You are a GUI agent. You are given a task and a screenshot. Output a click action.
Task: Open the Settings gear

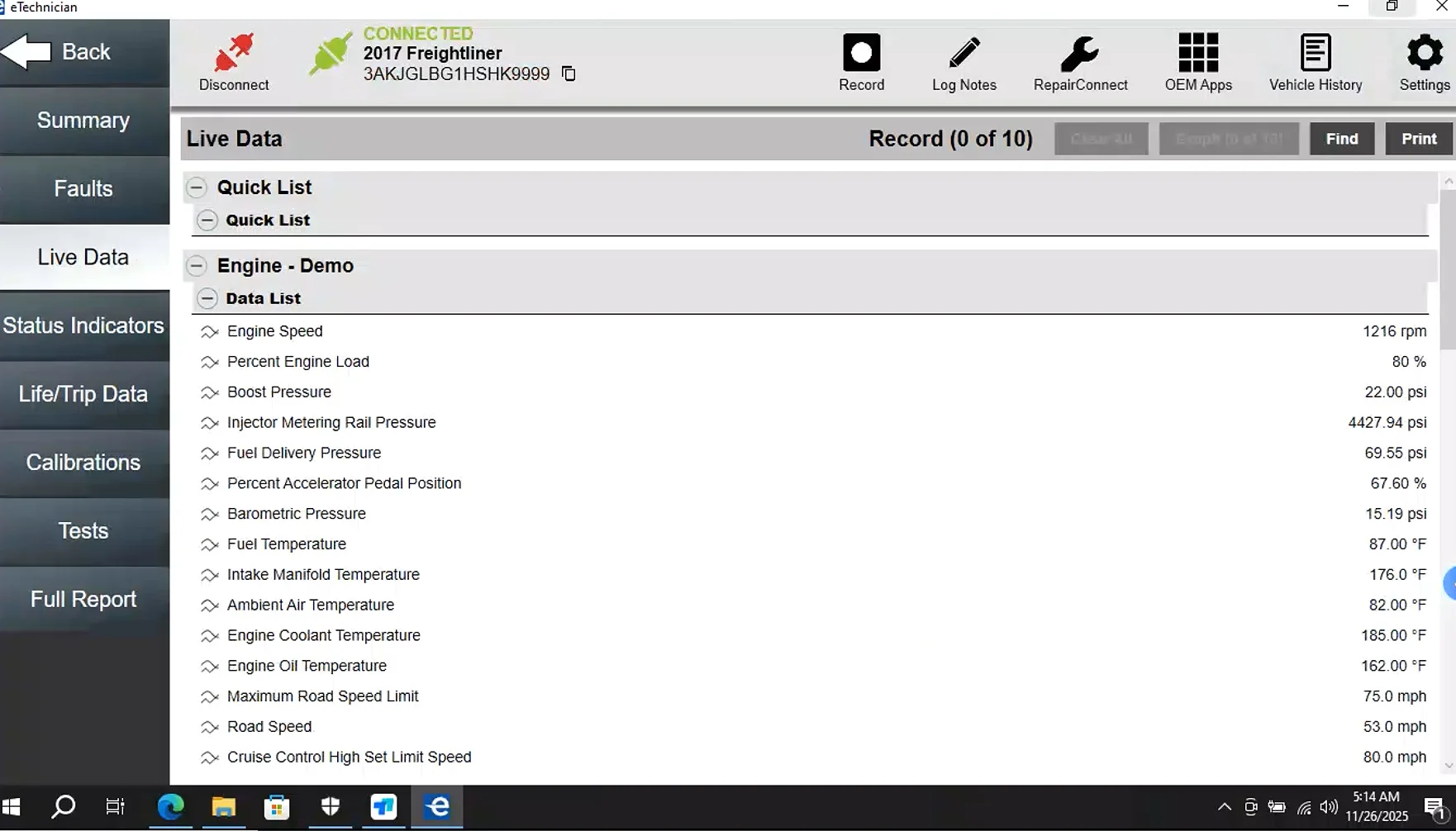point(1425,53)
